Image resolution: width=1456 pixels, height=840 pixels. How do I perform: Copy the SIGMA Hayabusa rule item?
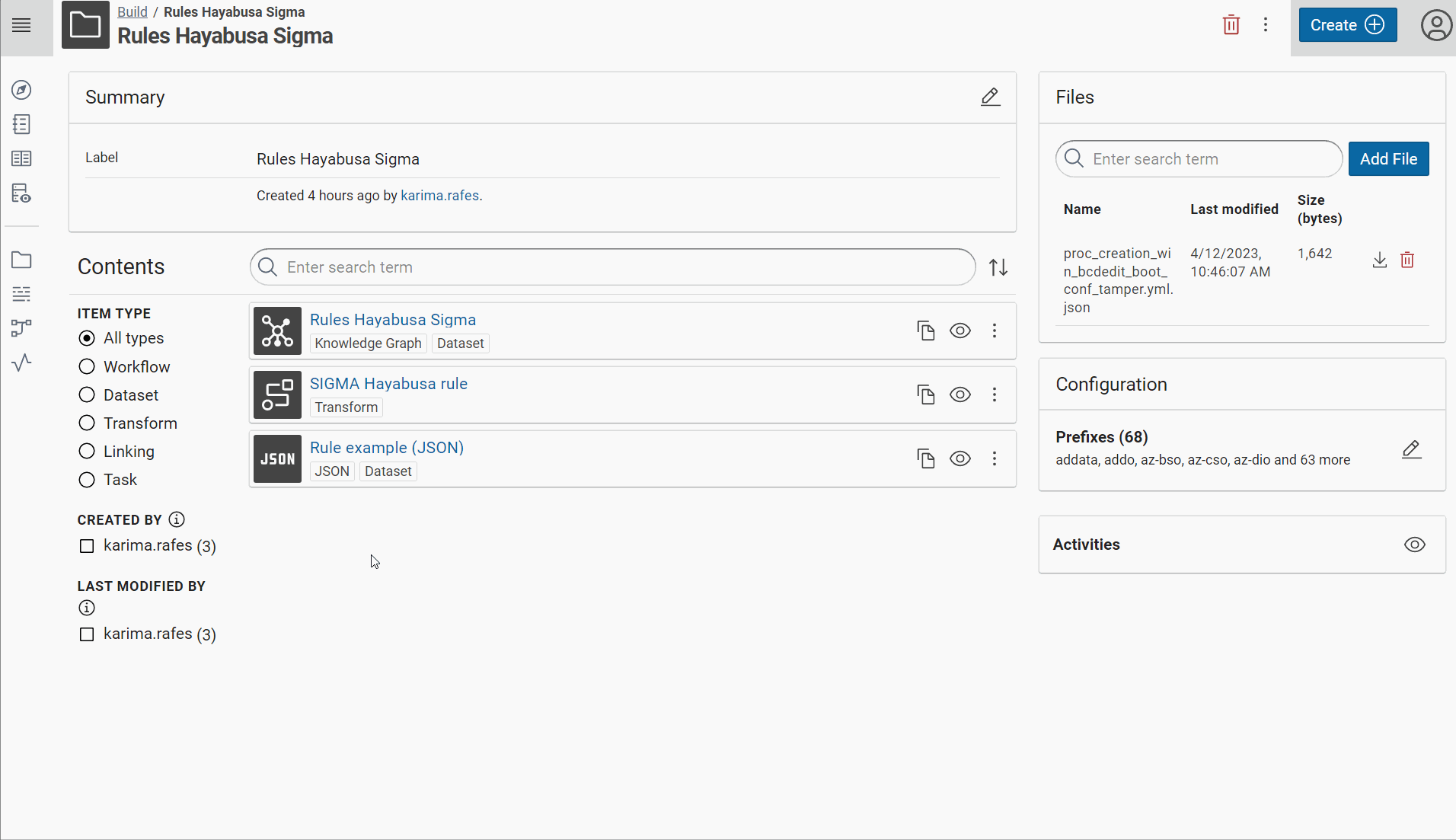click(x=925, y=394)
